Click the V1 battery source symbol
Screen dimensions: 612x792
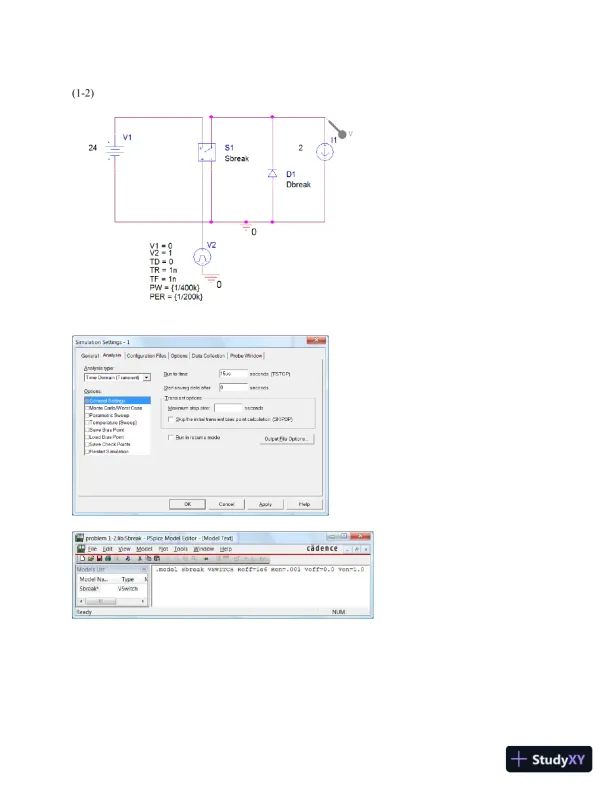[x=113, y=150]
